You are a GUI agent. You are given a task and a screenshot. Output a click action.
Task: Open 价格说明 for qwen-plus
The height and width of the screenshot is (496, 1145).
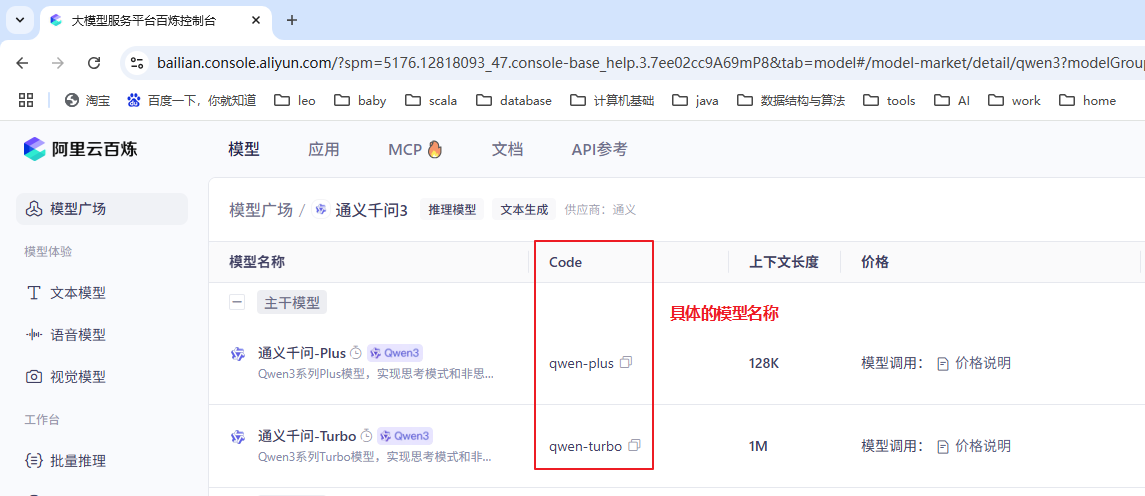tap(975, 362)
